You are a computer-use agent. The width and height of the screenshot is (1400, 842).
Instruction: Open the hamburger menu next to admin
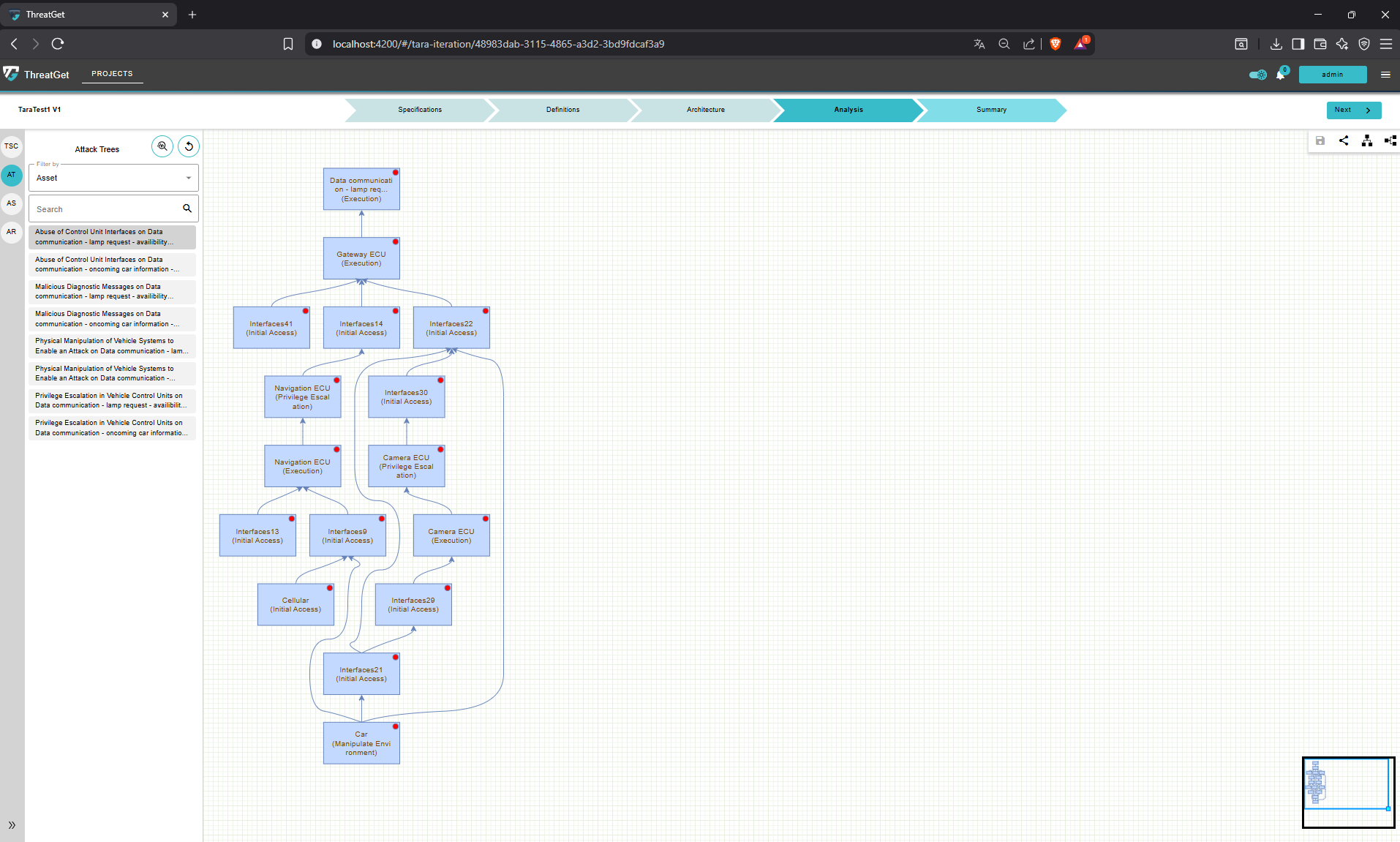[x=1385, y=75]
